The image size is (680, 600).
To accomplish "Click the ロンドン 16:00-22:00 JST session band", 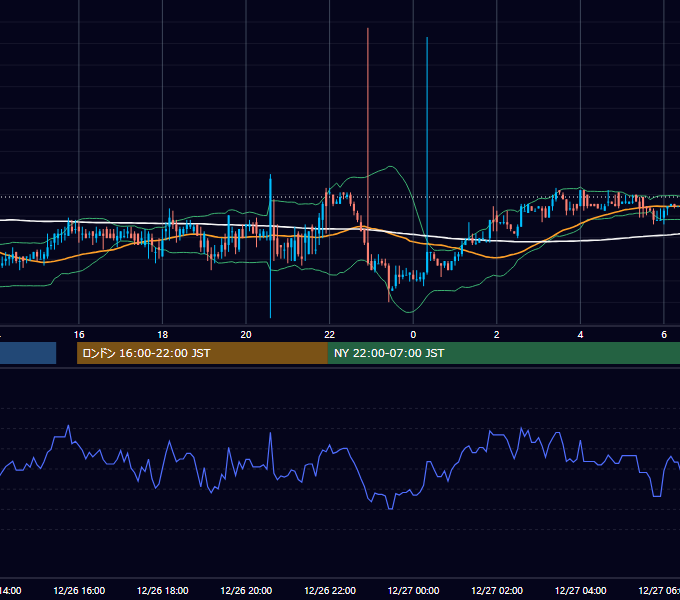I will [x=202, y=353].
